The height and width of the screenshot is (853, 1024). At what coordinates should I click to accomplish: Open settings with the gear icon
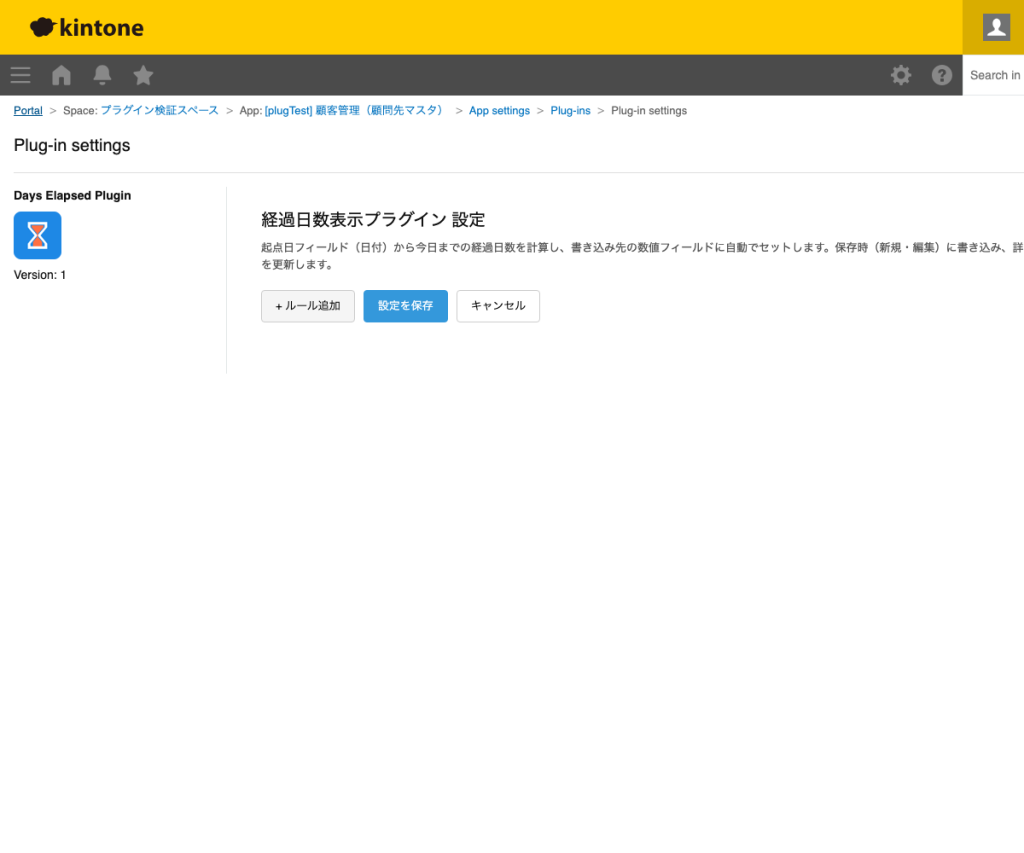901,75
